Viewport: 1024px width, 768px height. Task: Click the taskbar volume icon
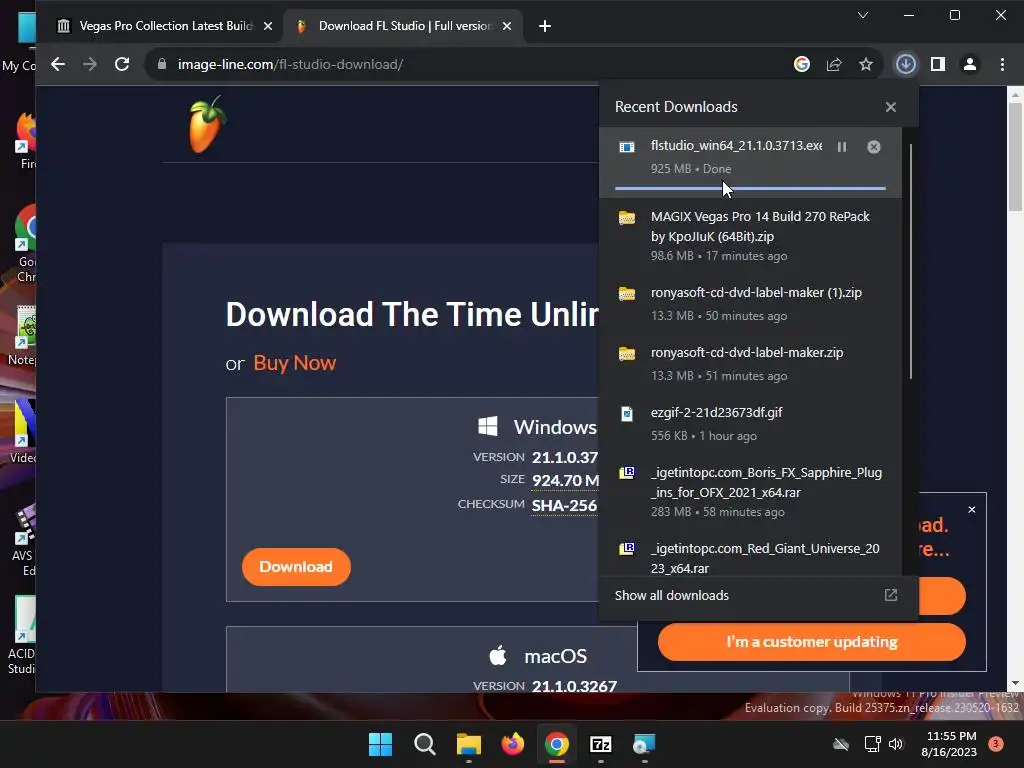click(x=896, y=744)
